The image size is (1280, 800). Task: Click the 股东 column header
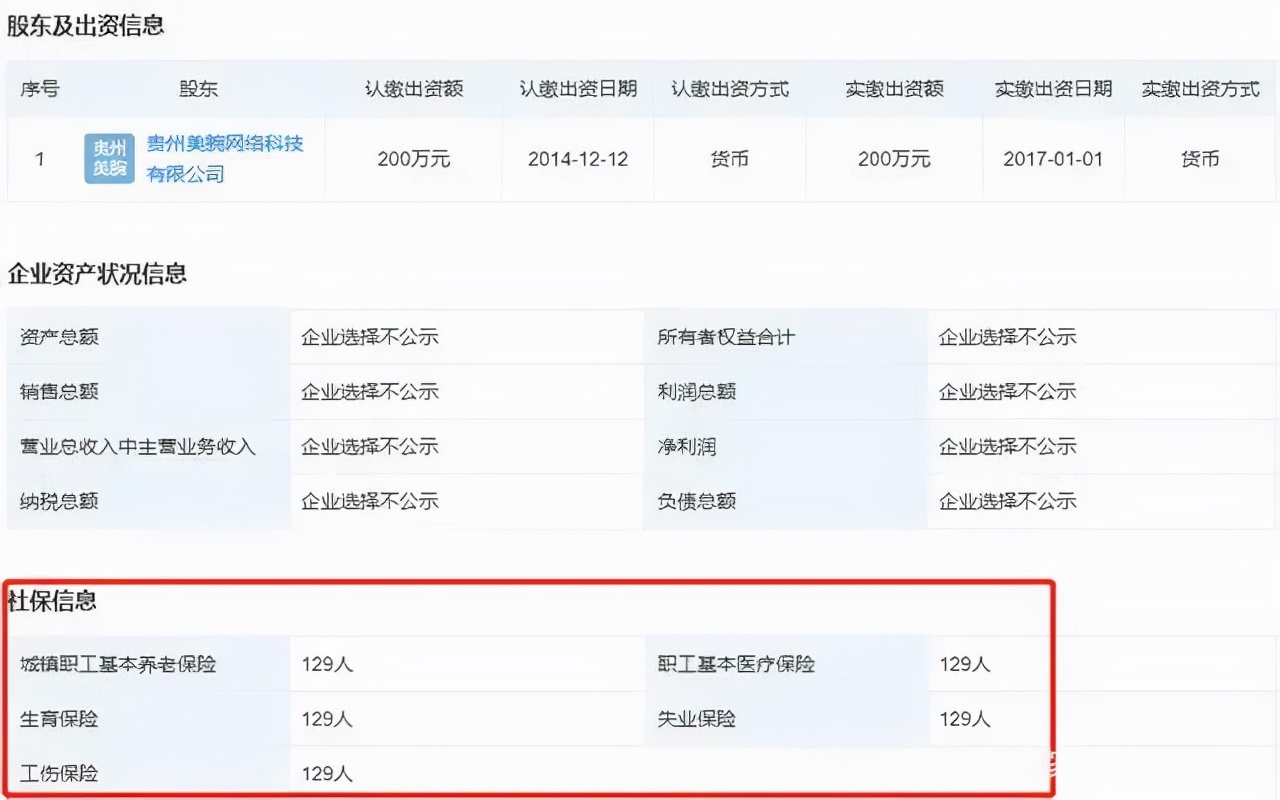coord(199,89)
